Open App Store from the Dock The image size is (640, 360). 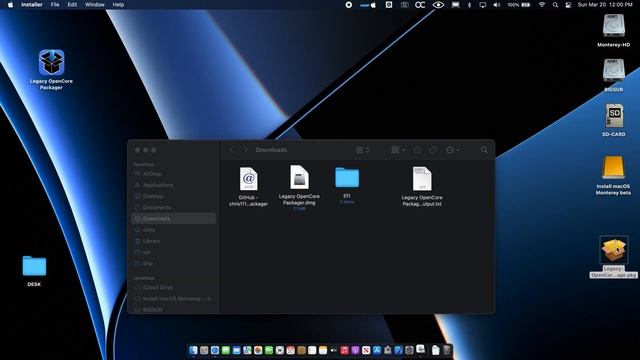click(x=377, y=350)
